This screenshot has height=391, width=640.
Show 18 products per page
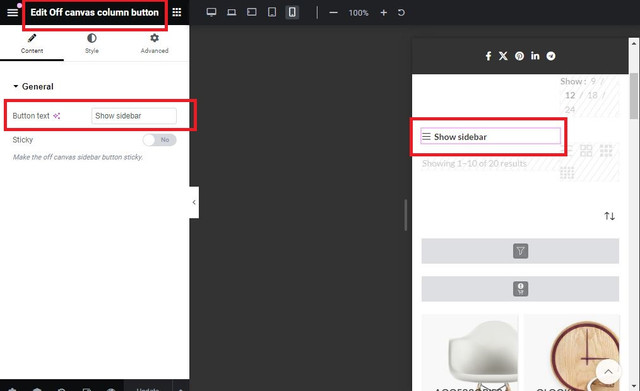(592, 96)
